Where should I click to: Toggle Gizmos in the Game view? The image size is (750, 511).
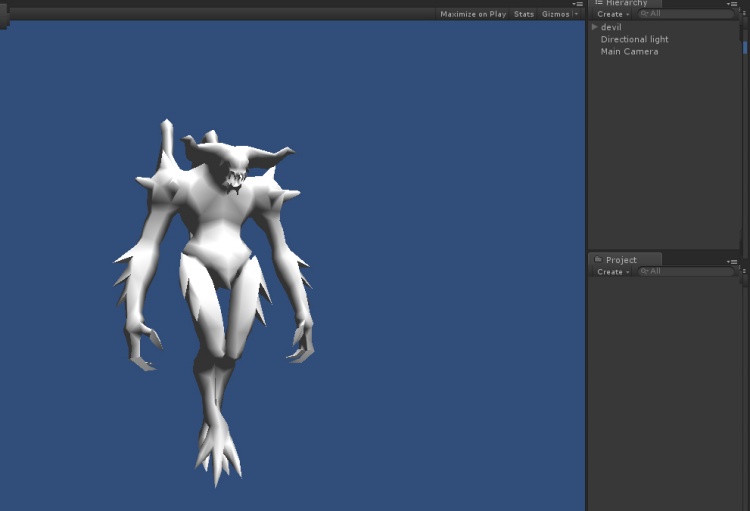554,14
